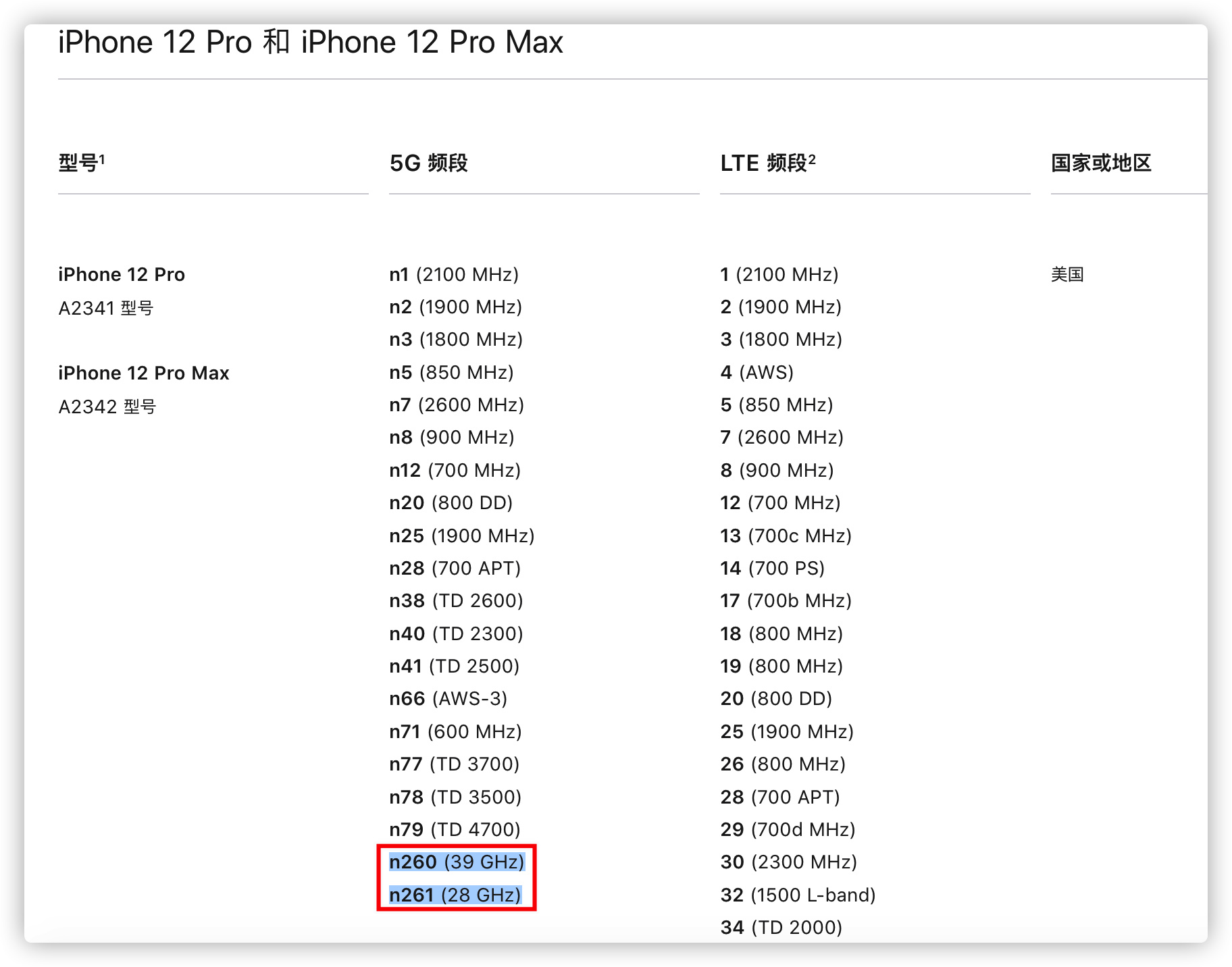Viewport: 1232px width, 967px height.
Task: Click LTE band 30 (2300 MHz)
Action: 789,862
